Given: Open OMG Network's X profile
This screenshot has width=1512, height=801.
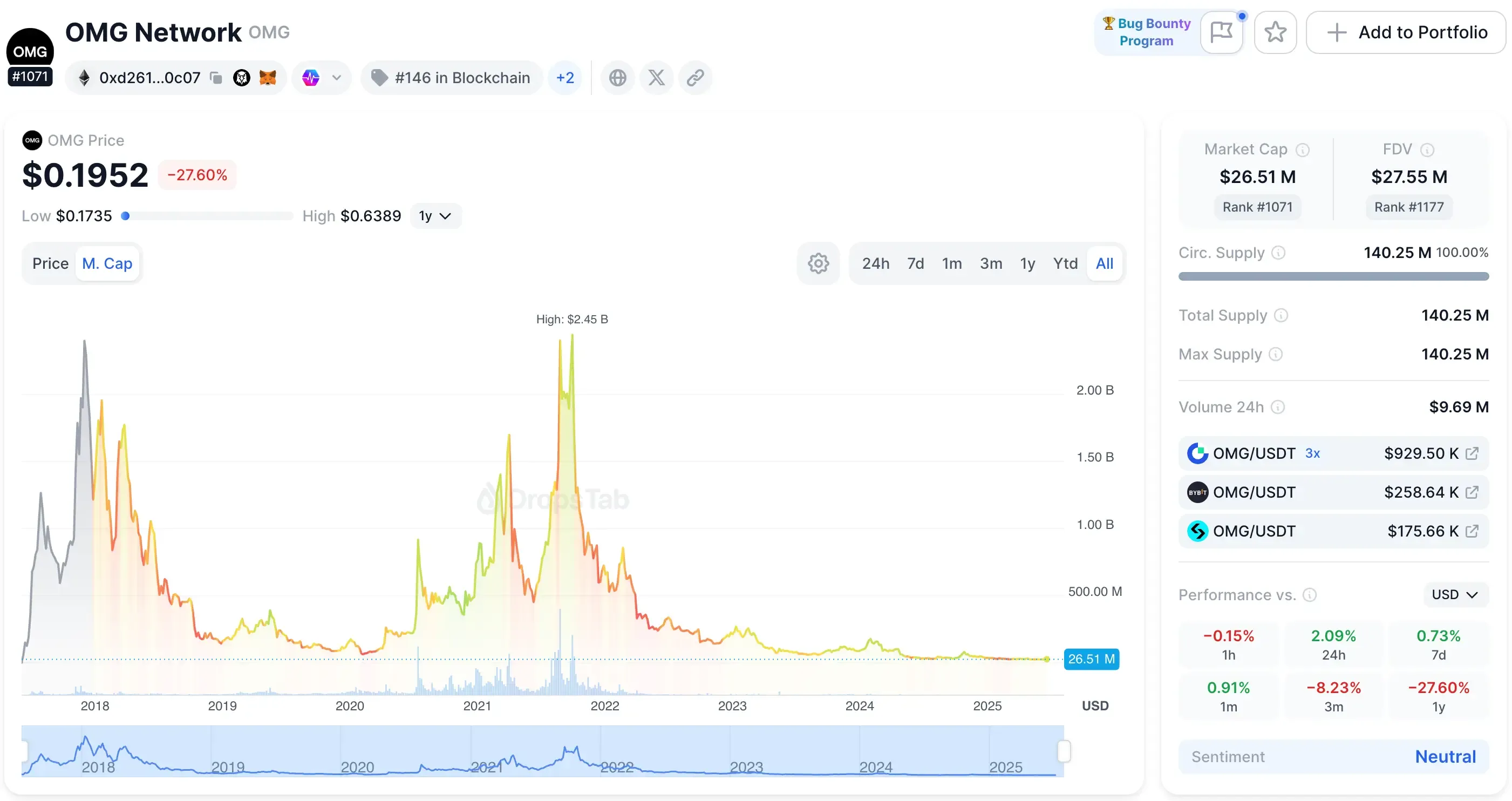Looking at the screenshot, I should [x=656, y=78].
